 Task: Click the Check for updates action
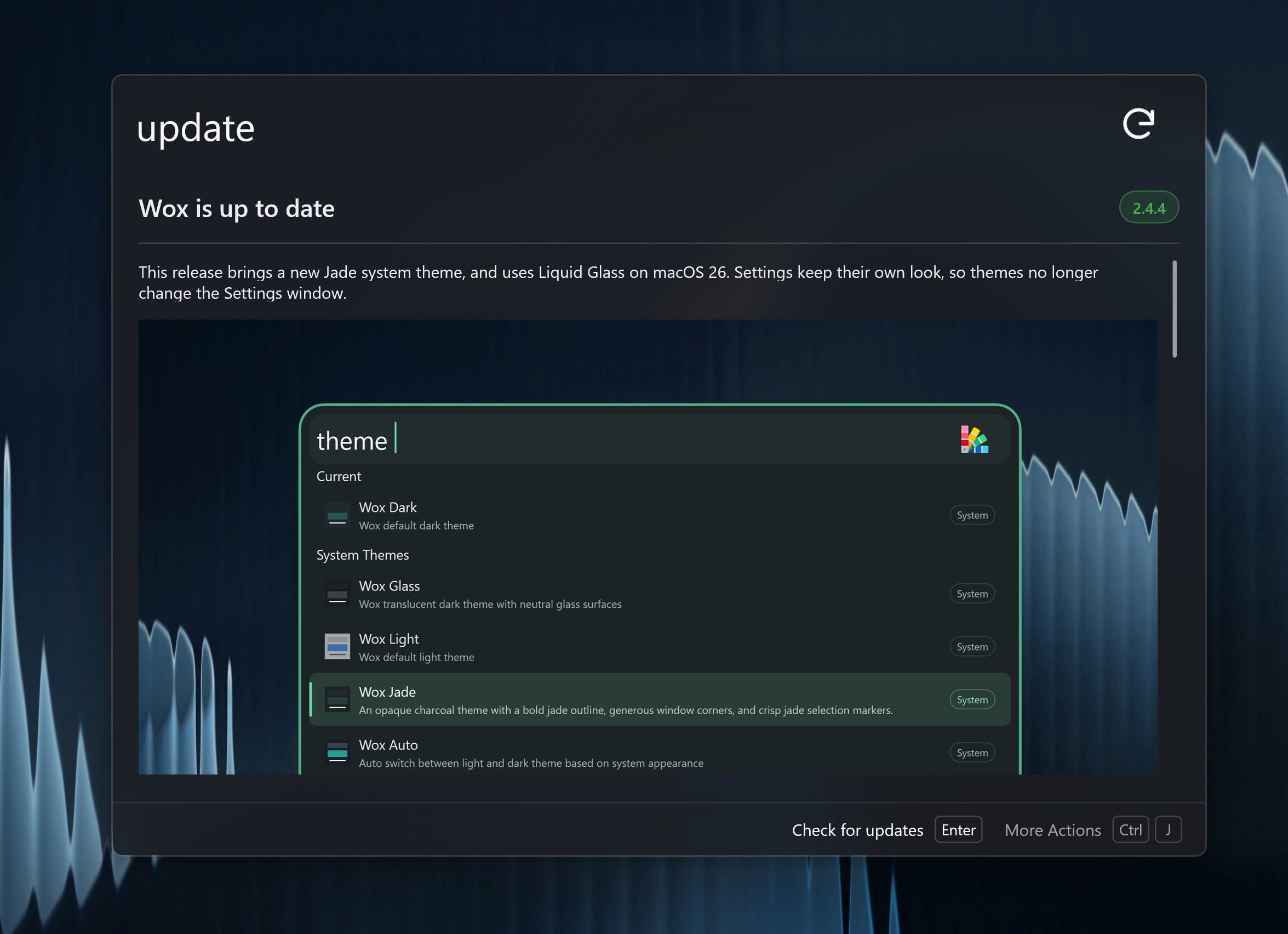[x=857, y=830]
